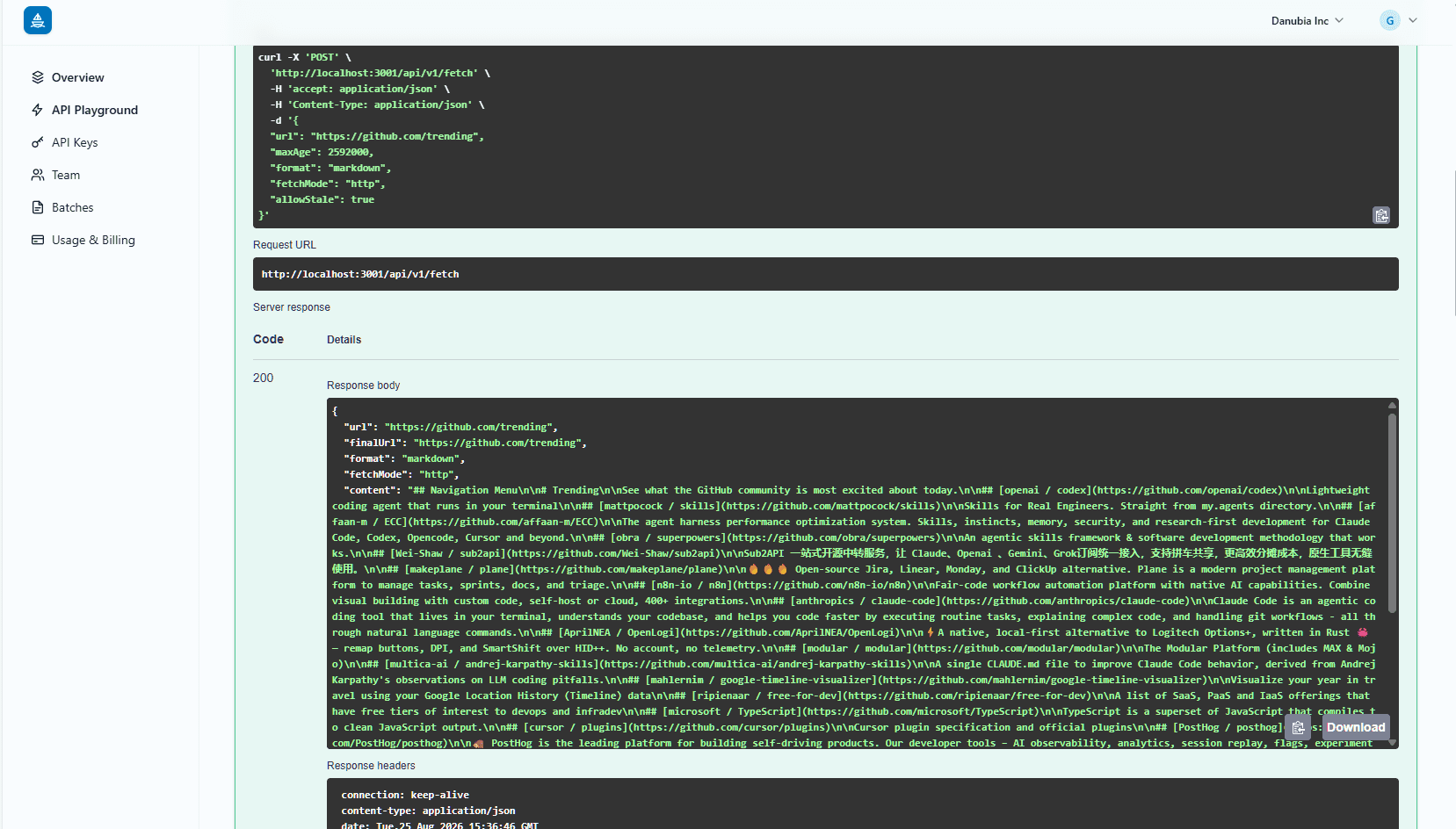Click the response body scroll-up arrow

click(1392, 405)
